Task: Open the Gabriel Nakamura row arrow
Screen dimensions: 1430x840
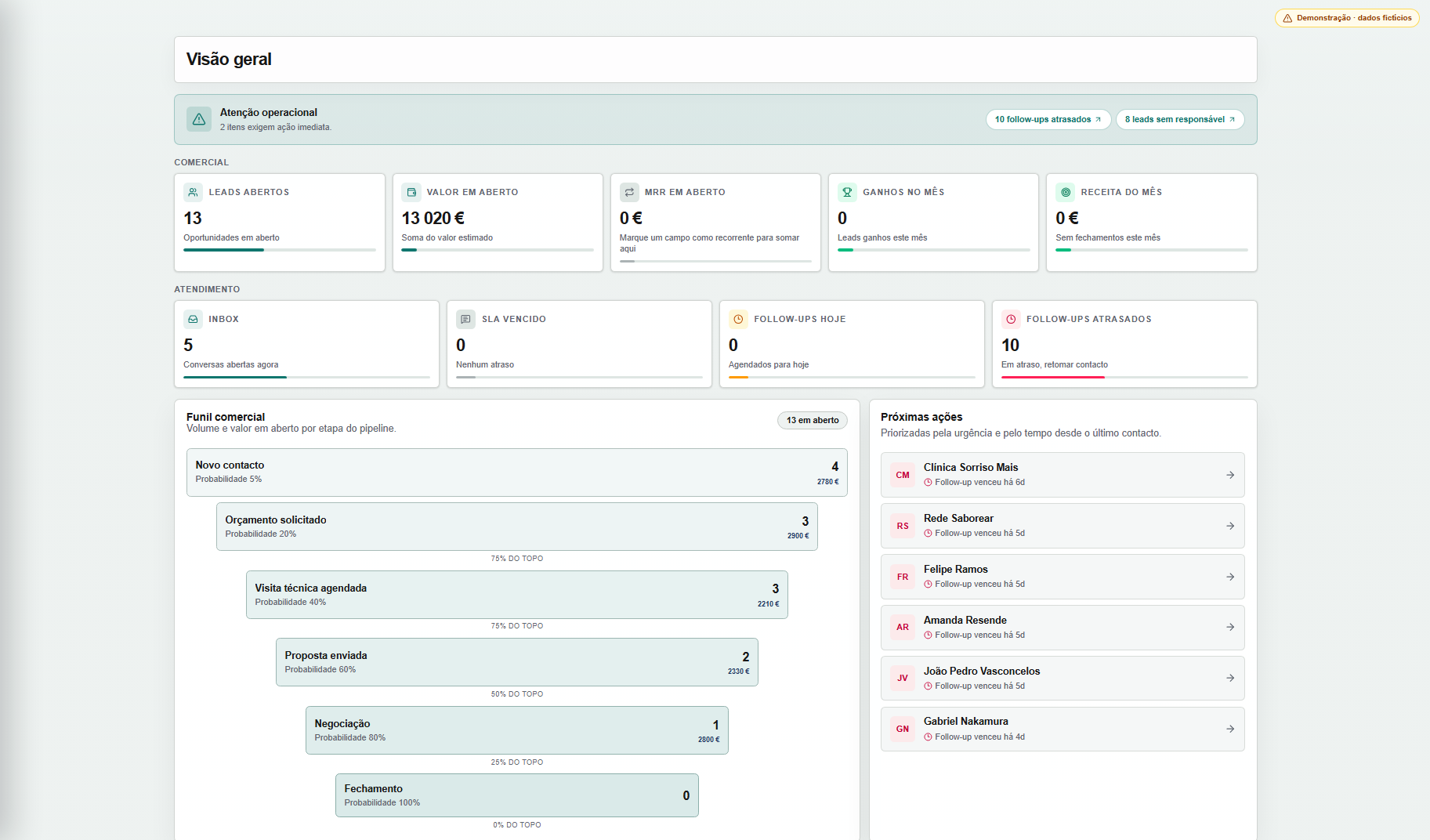Action: tap(1230, 729)
